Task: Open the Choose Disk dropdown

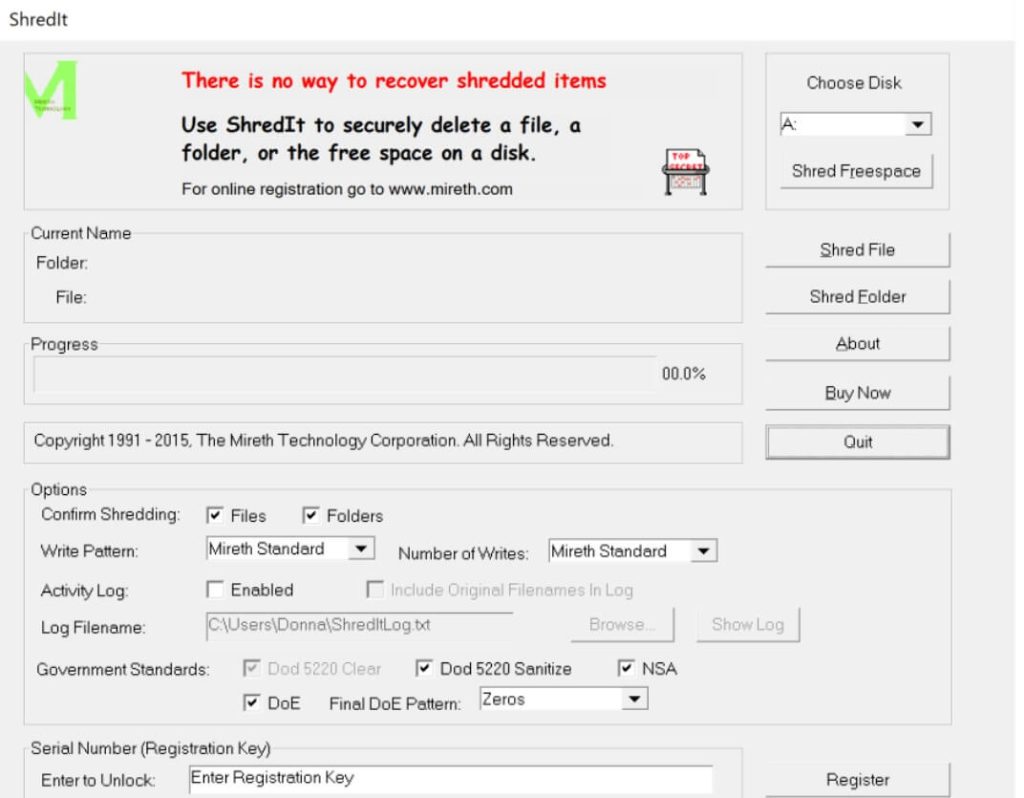Action: tap(918, 126)
